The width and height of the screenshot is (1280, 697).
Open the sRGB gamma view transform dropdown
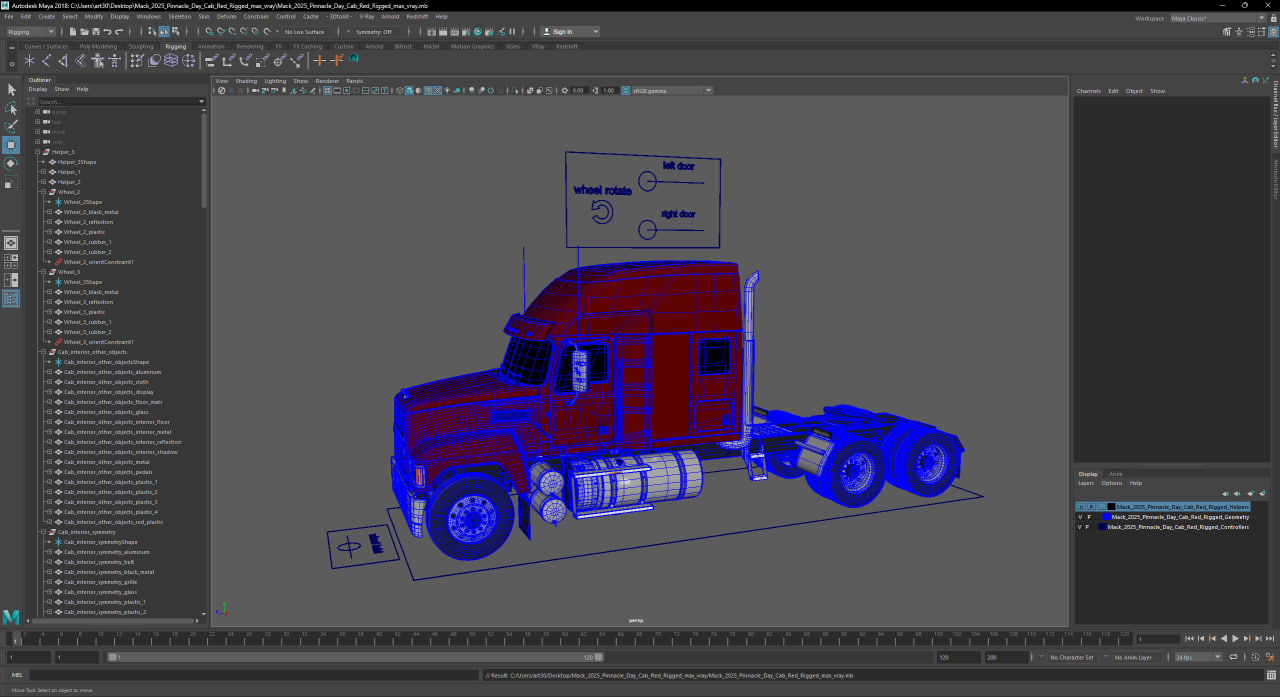coord(671,90)
